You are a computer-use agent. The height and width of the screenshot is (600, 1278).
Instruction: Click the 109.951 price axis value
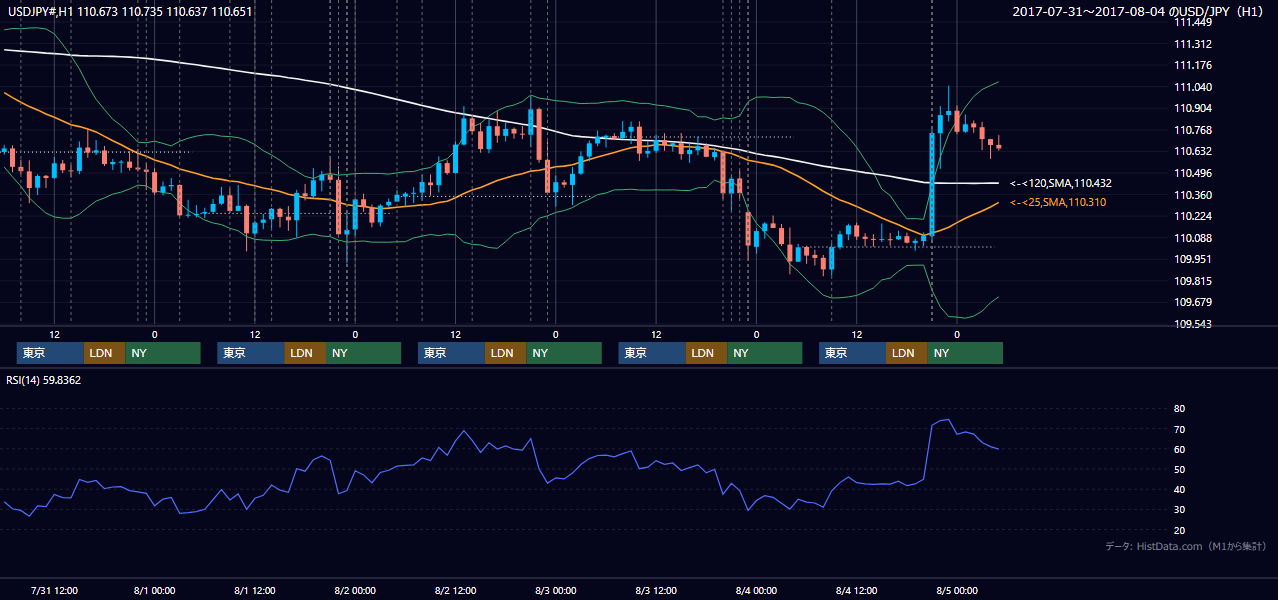point(1192,259)
